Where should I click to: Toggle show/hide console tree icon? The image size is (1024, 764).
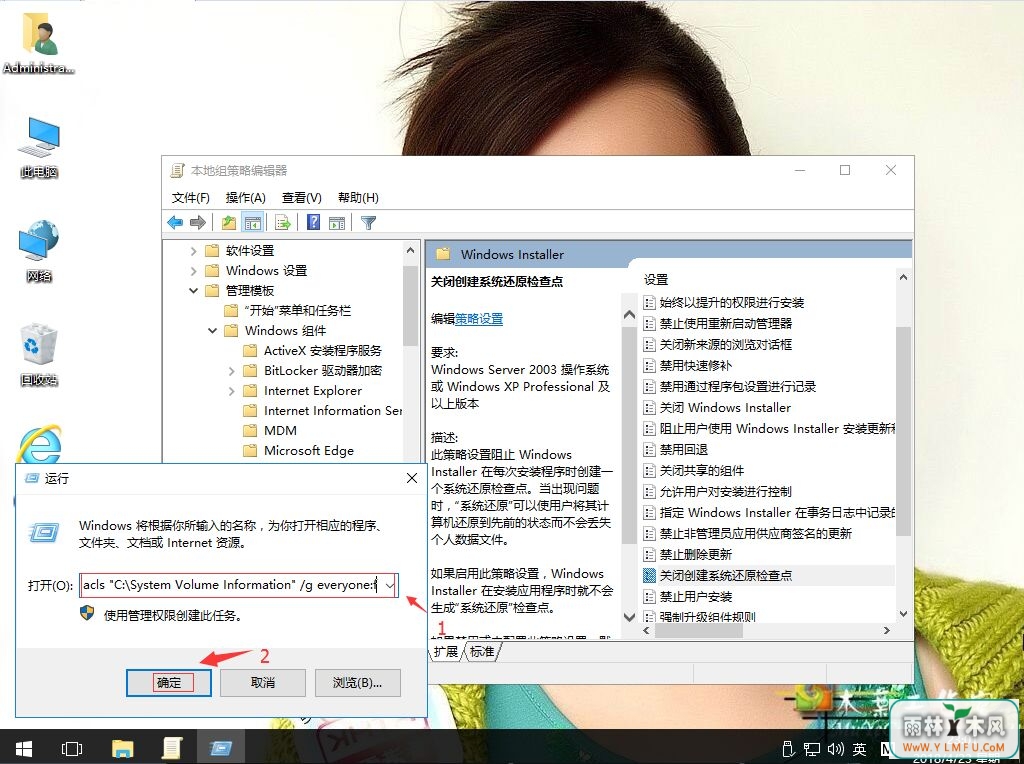coord(252,223)
